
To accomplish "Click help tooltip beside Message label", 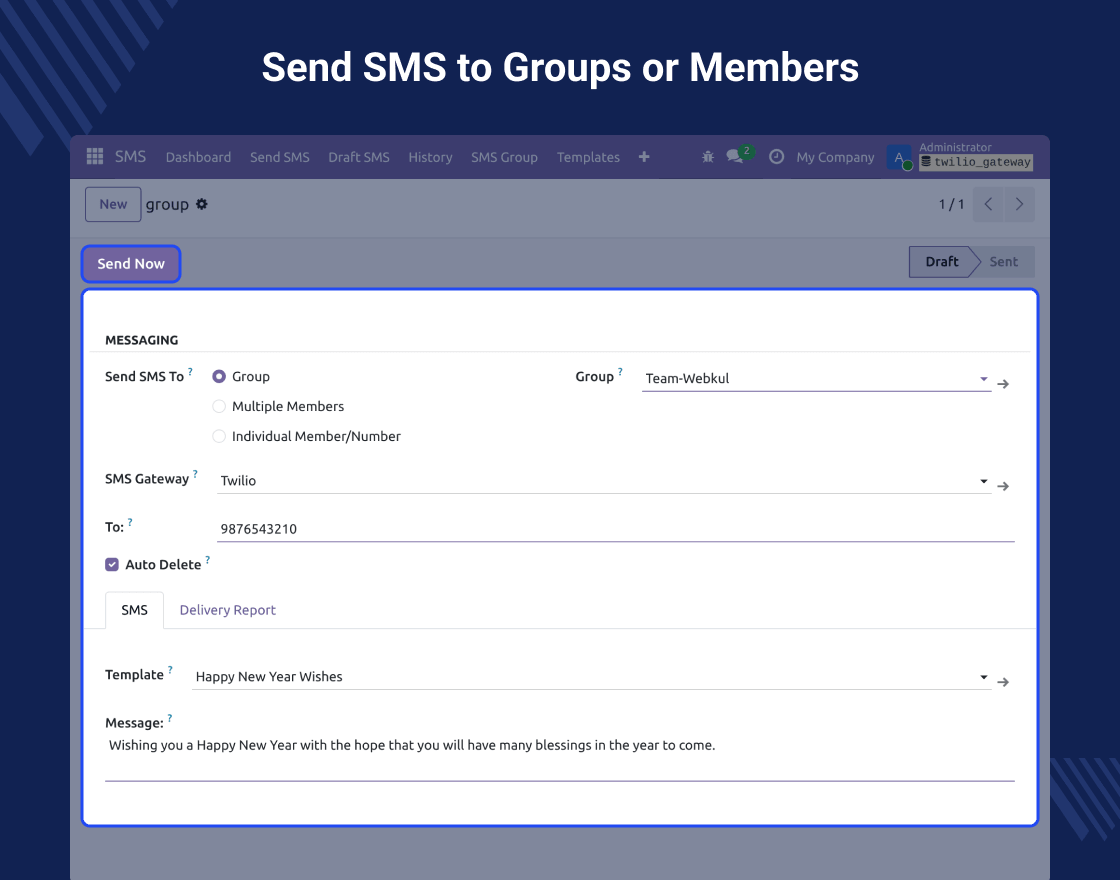I will [x=169, y=719].
